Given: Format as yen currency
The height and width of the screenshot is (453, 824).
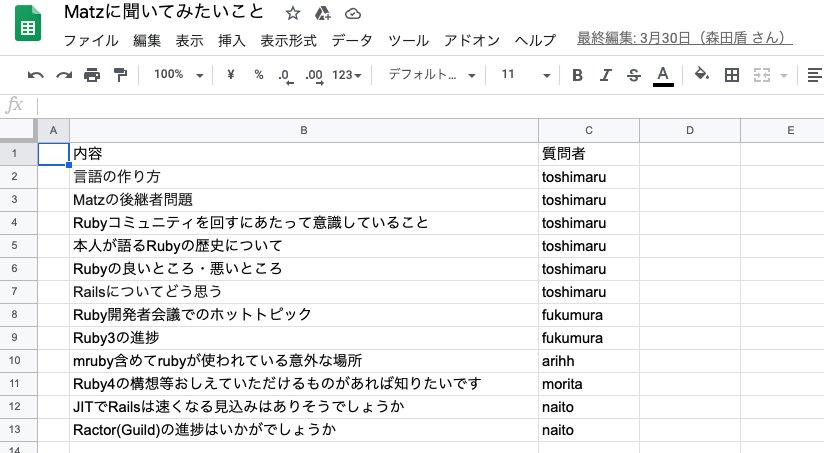Looking at the screenshot, I should click(x=230, y=75).
